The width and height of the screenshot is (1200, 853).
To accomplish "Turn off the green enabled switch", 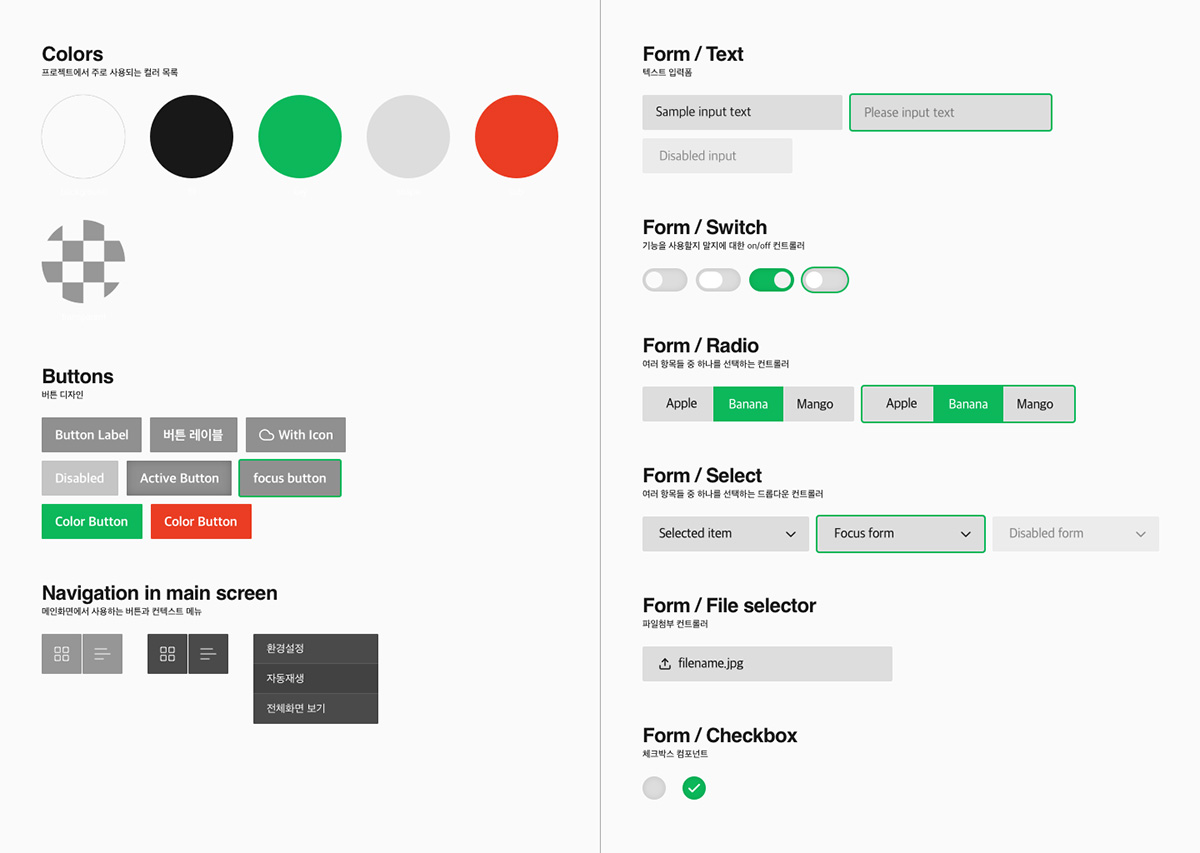I will click(772, 280).
